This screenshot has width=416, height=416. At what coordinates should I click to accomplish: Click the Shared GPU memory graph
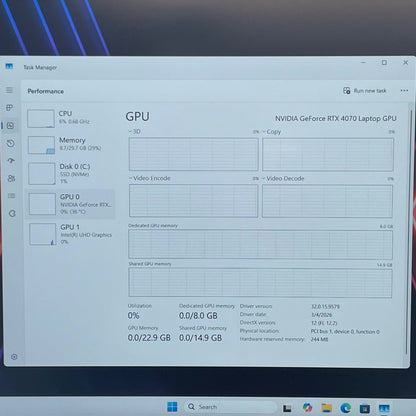(x=260, y=282)
